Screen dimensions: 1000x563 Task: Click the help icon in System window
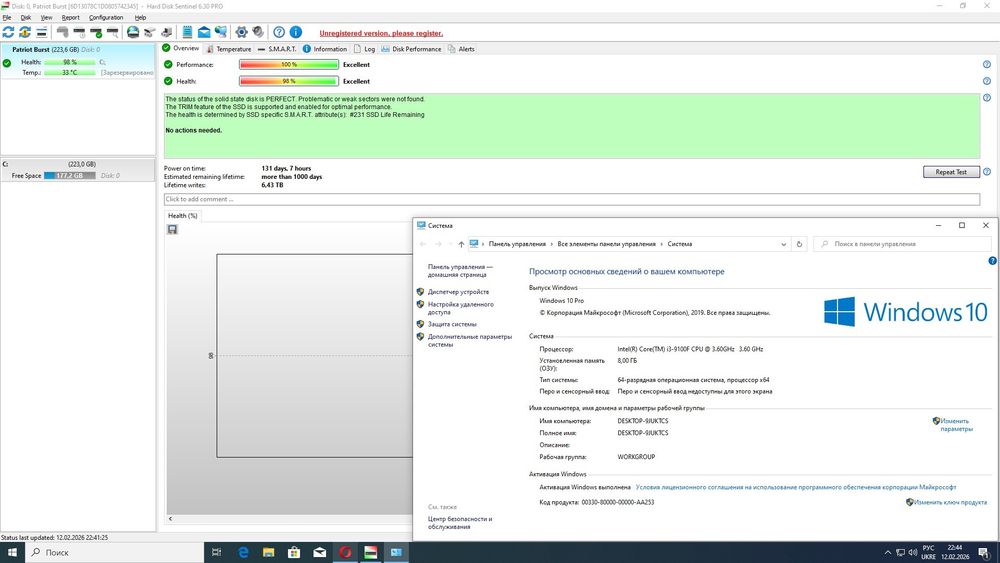992,261
